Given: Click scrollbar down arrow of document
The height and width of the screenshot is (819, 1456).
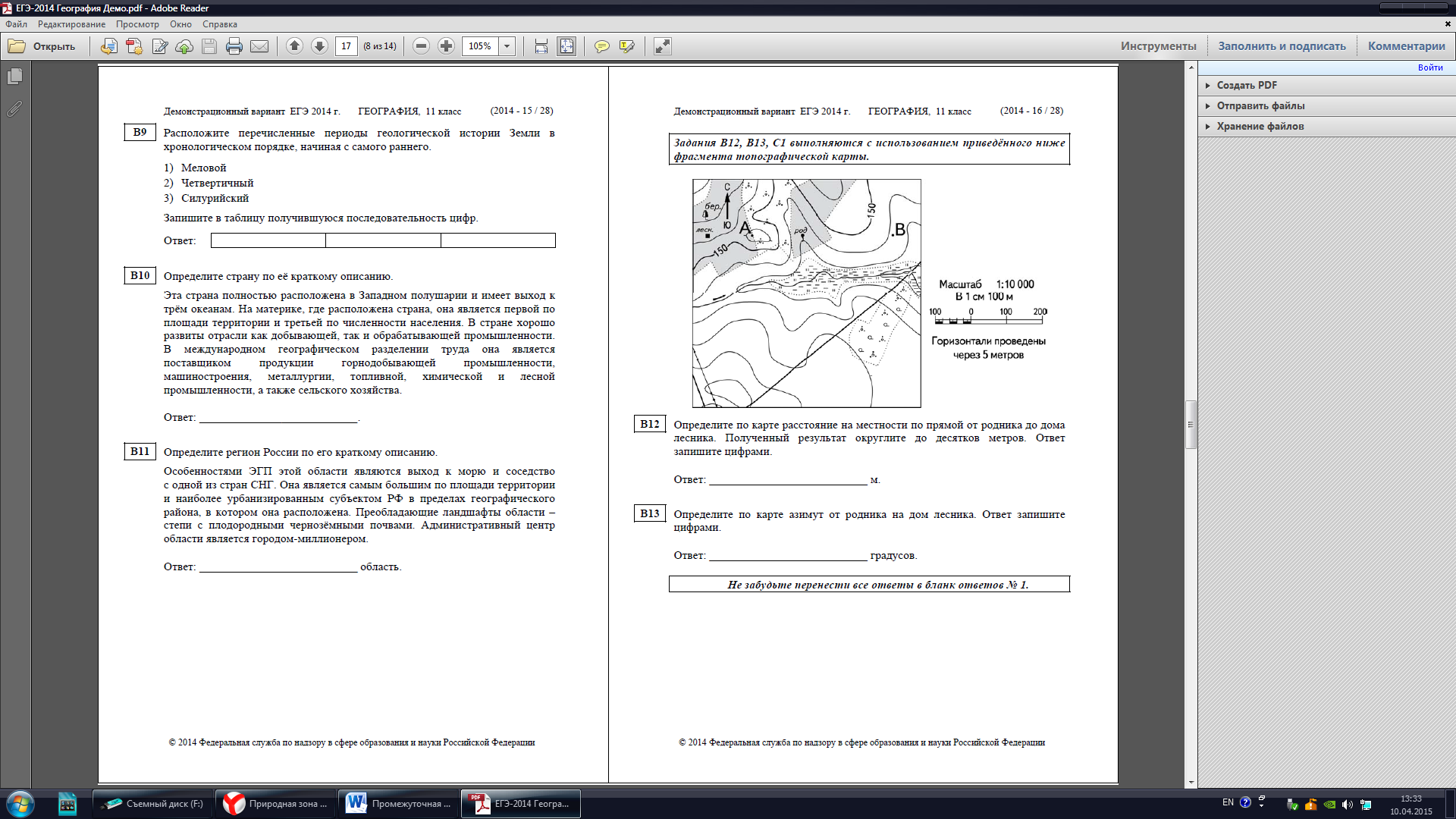Looking at the screenshot, I should [1191, 782].
